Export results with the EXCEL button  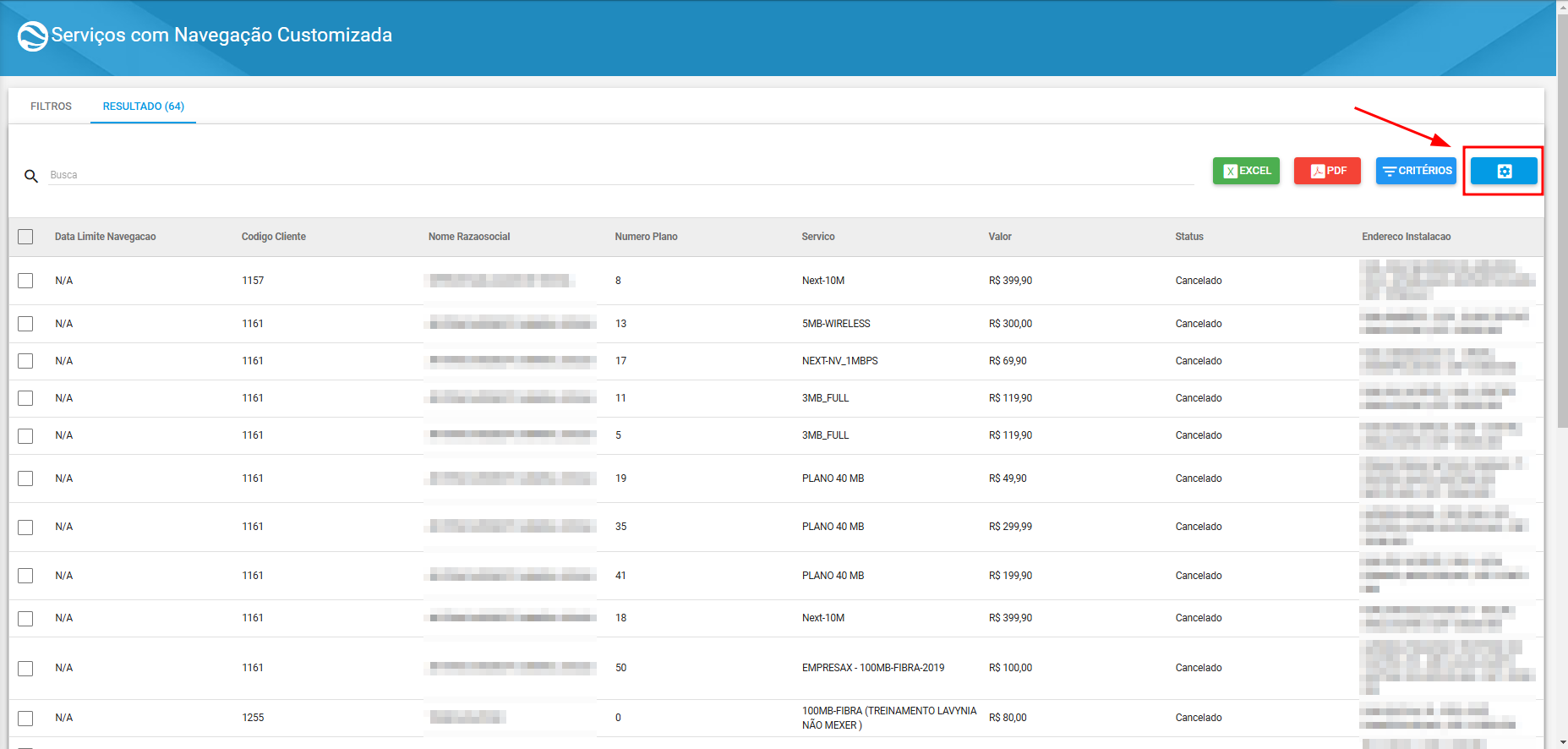(1246, 171)
